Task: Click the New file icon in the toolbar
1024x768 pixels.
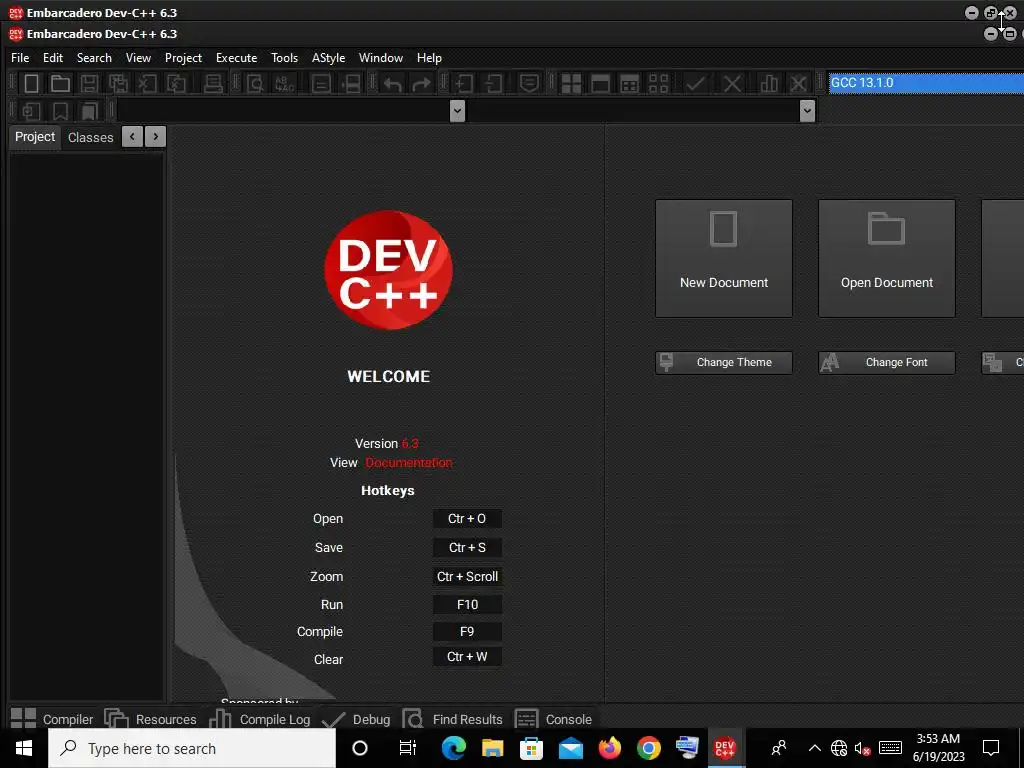Action: 31,84
